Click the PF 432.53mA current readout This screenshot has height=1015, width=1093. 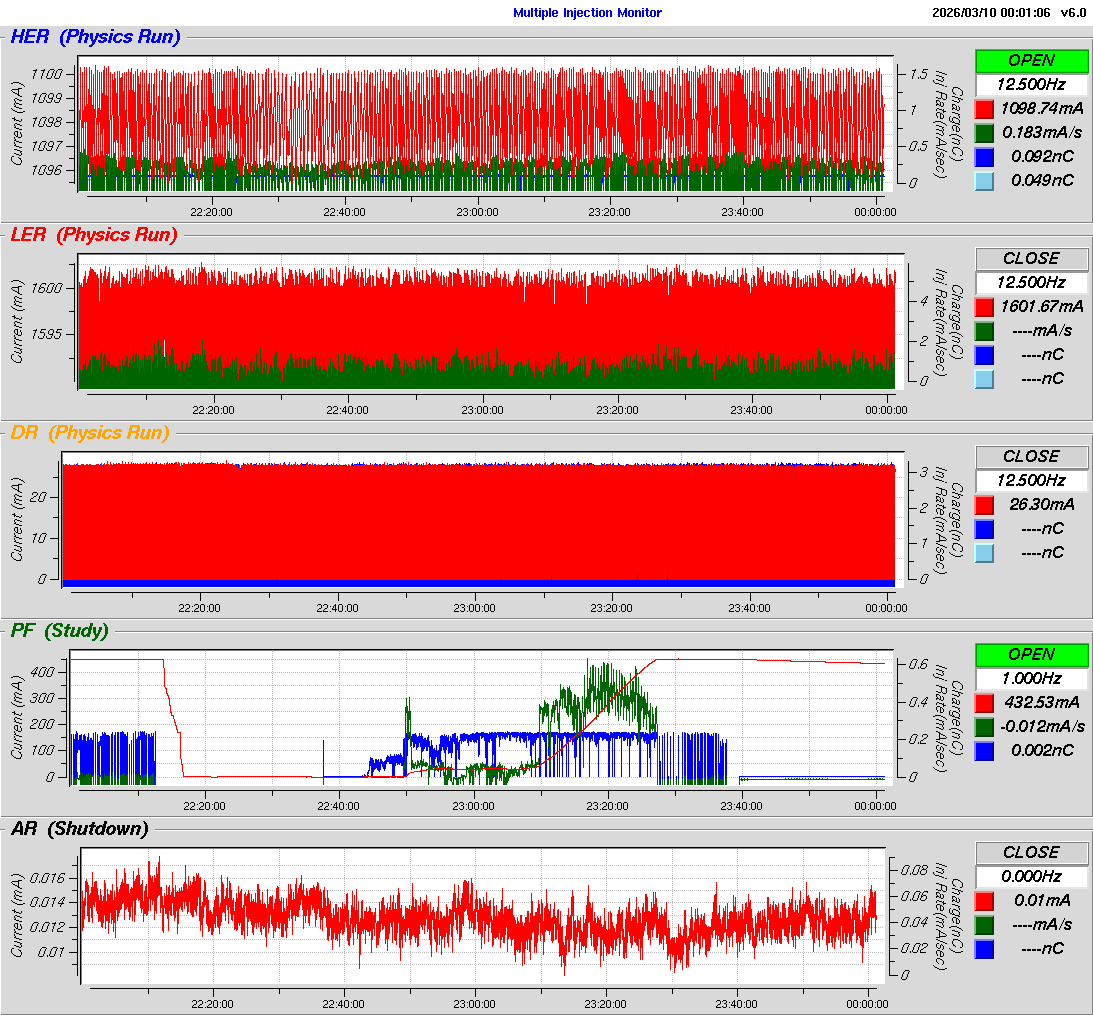point(1043,702)
